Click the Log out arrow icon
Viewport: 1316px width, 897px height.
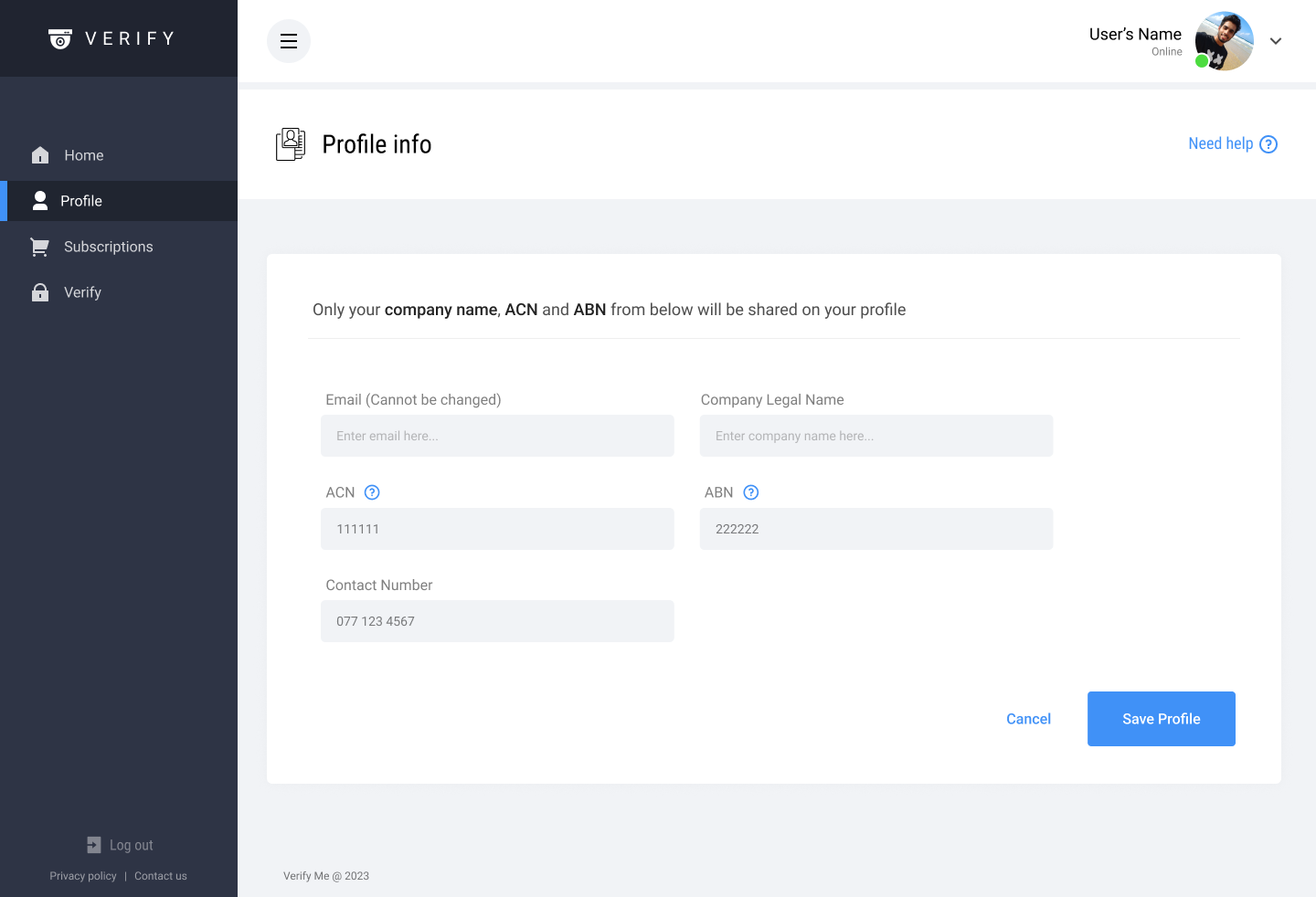[94, 845]
